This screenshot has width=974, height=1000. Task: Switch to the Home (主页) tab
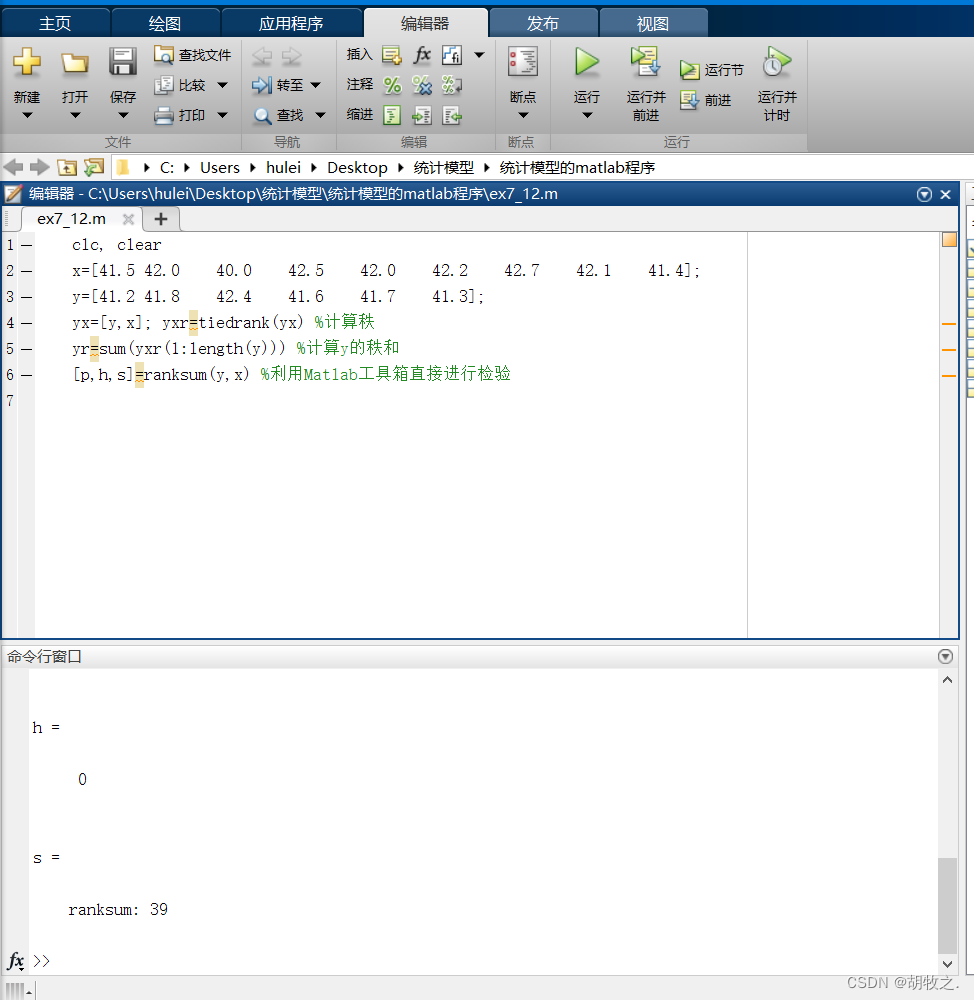pos(55,24)
